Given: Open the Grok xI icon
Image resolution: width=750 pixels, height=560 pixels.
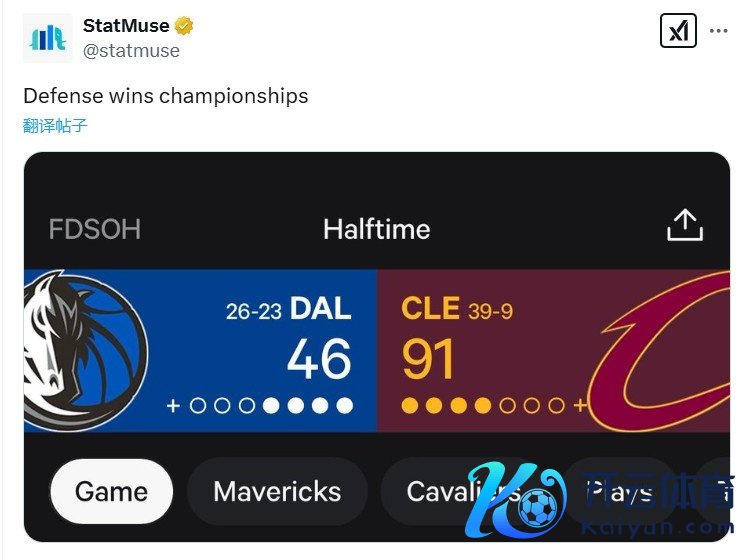Looking at the screenshot, I should pos(678,31).
